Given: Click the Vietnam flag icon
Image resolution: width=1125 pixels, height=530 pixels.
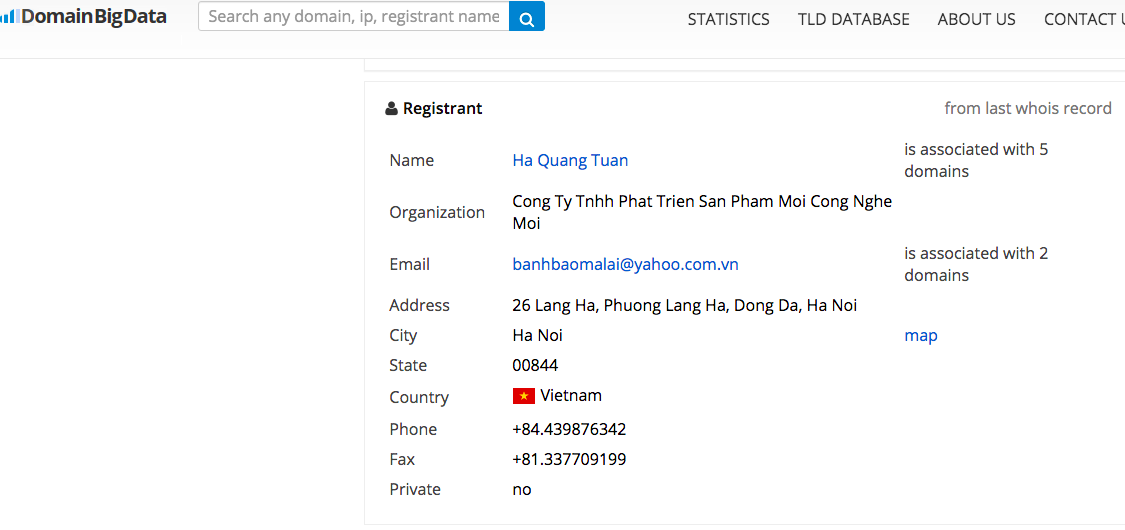Looking at the screenshot, I should point(524,396).
